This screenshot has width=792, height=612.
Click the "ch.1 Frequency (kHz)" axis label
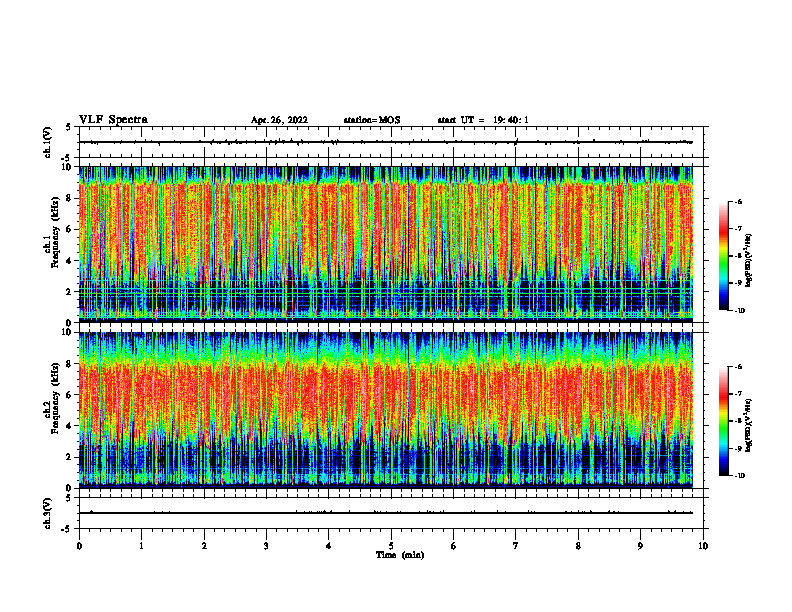click(52, 232)
